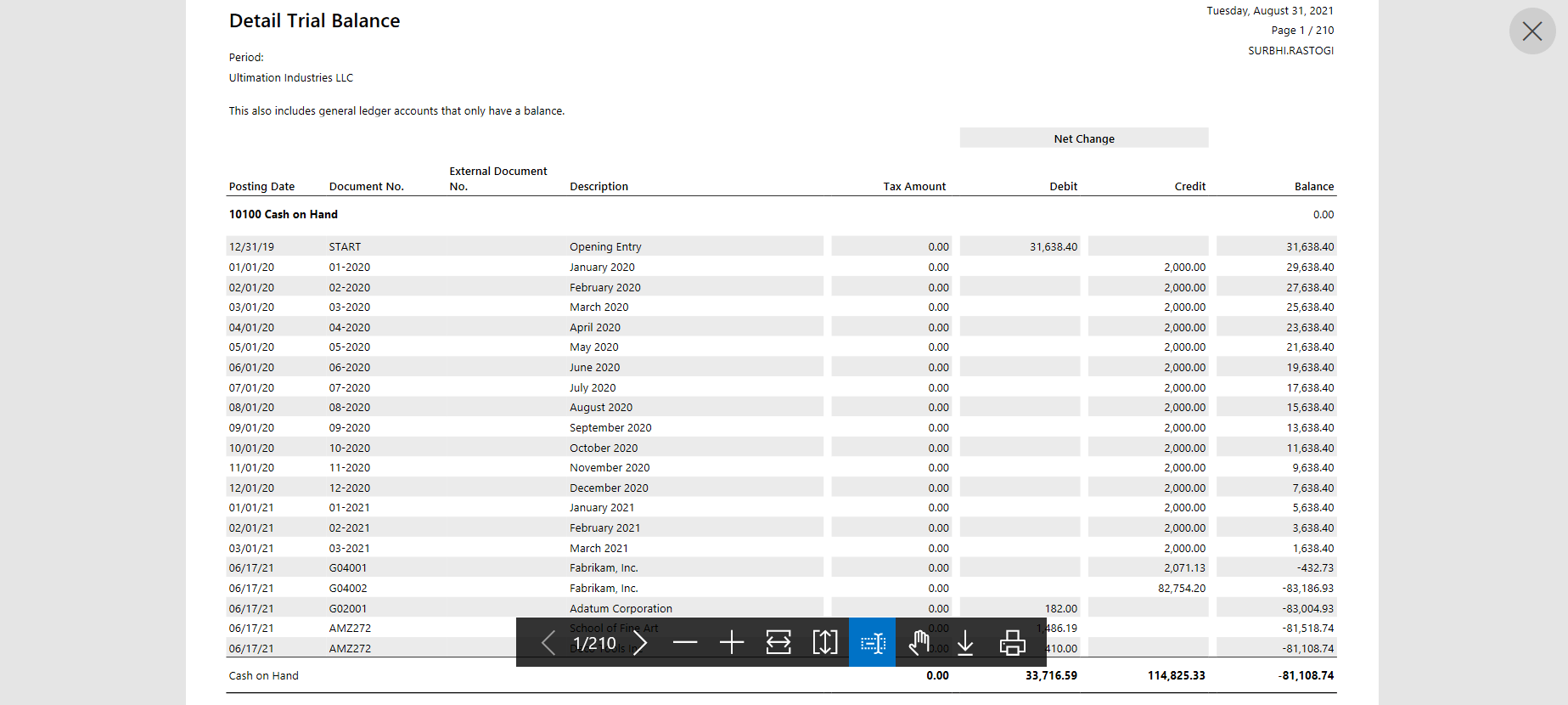This screenshot has width=1568, height=705.
Task: Toggle the text selection tool
Action: click(x=872, y=643)
